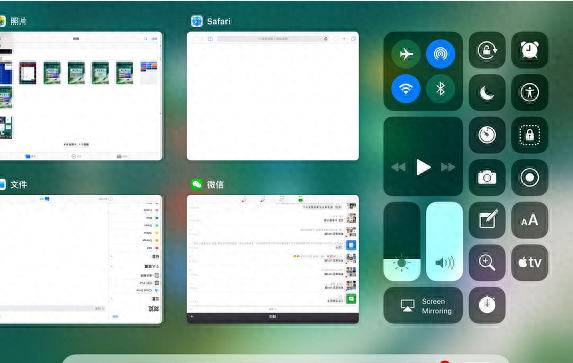Select the 文件 app title
Screen dimensions: 573x363
click(18, 184)
